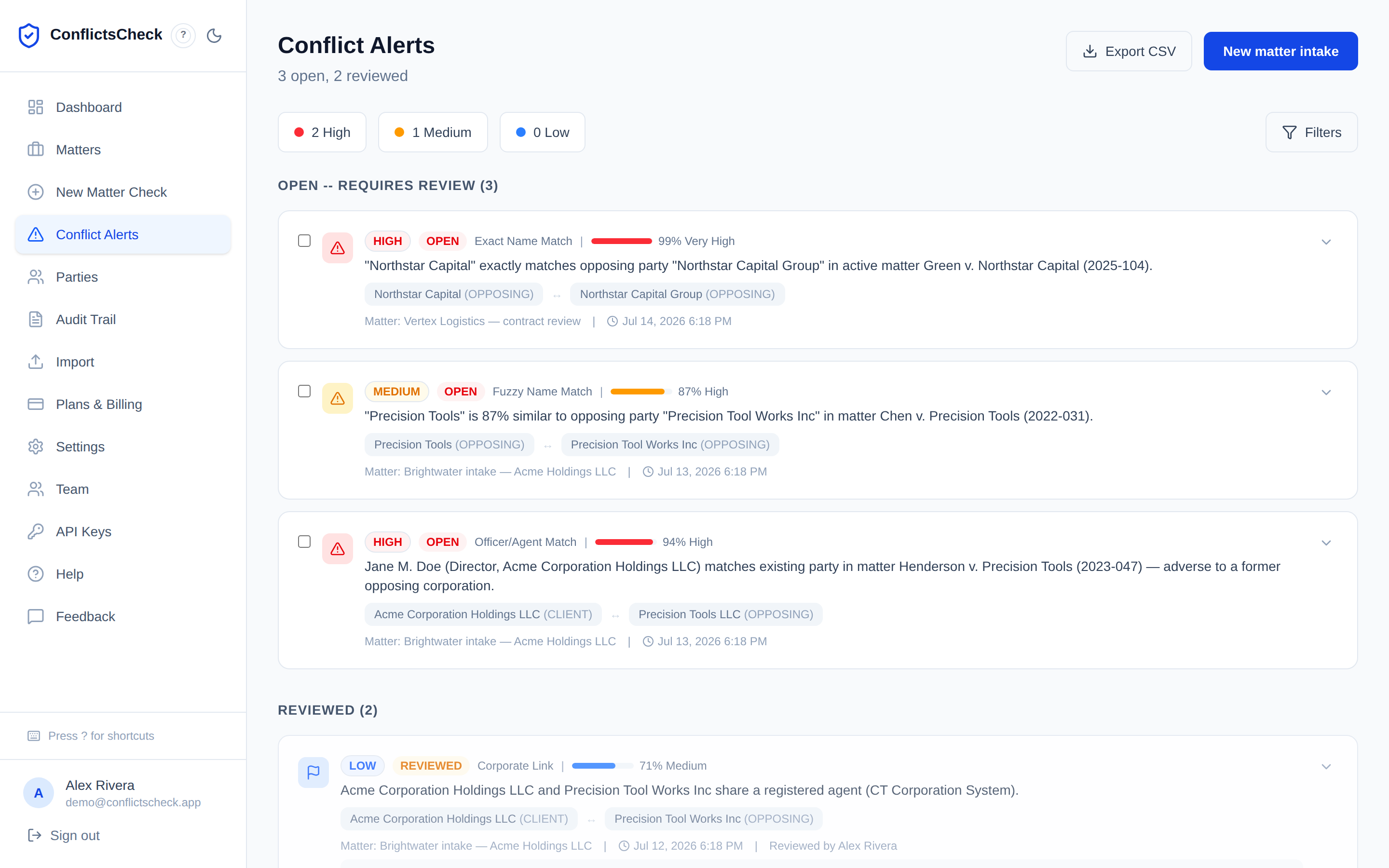Click the REVIEWED status badge

point(431,766)
